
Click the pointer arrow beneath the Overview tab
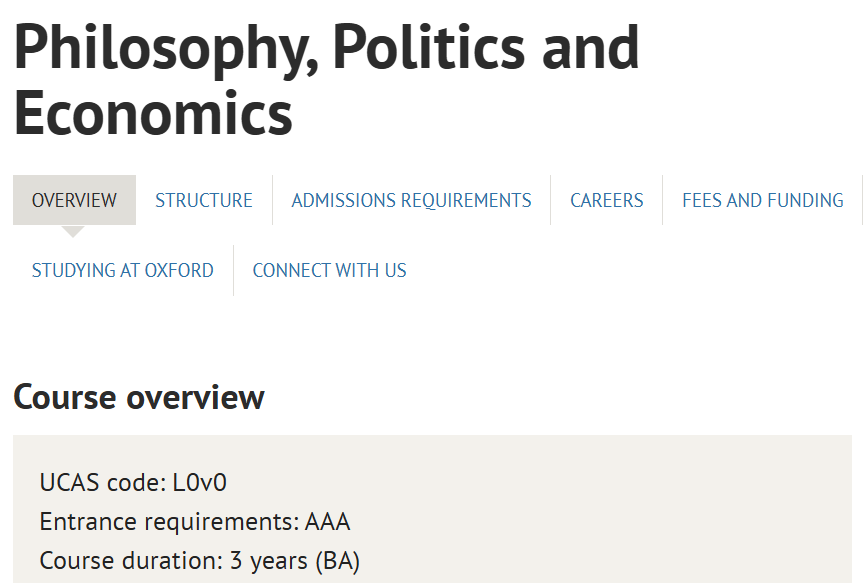click(x=73, y=231)
